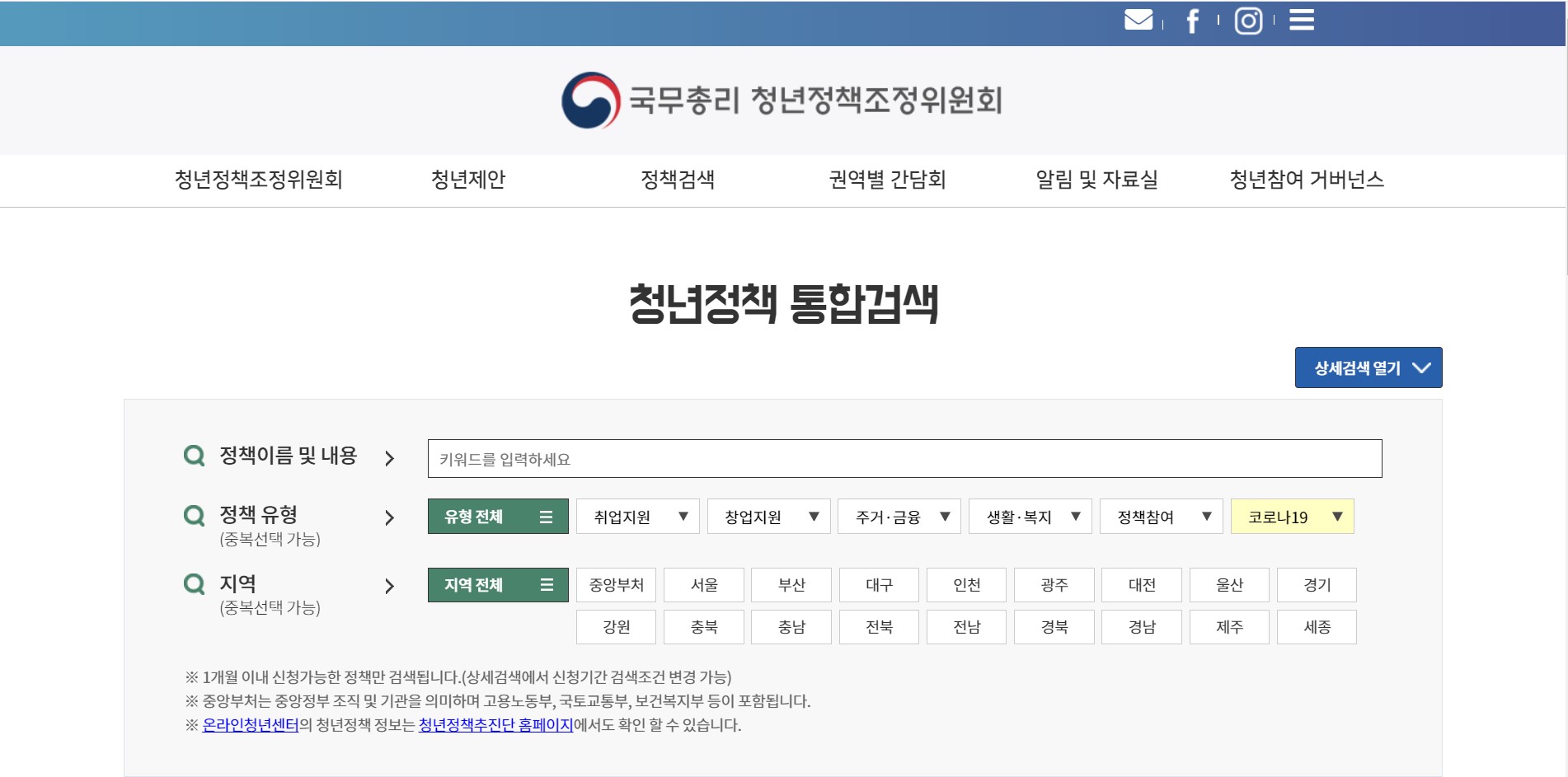Toggle 대전 region filter
The image size is (1568, 777).
tap(1142, 585)
